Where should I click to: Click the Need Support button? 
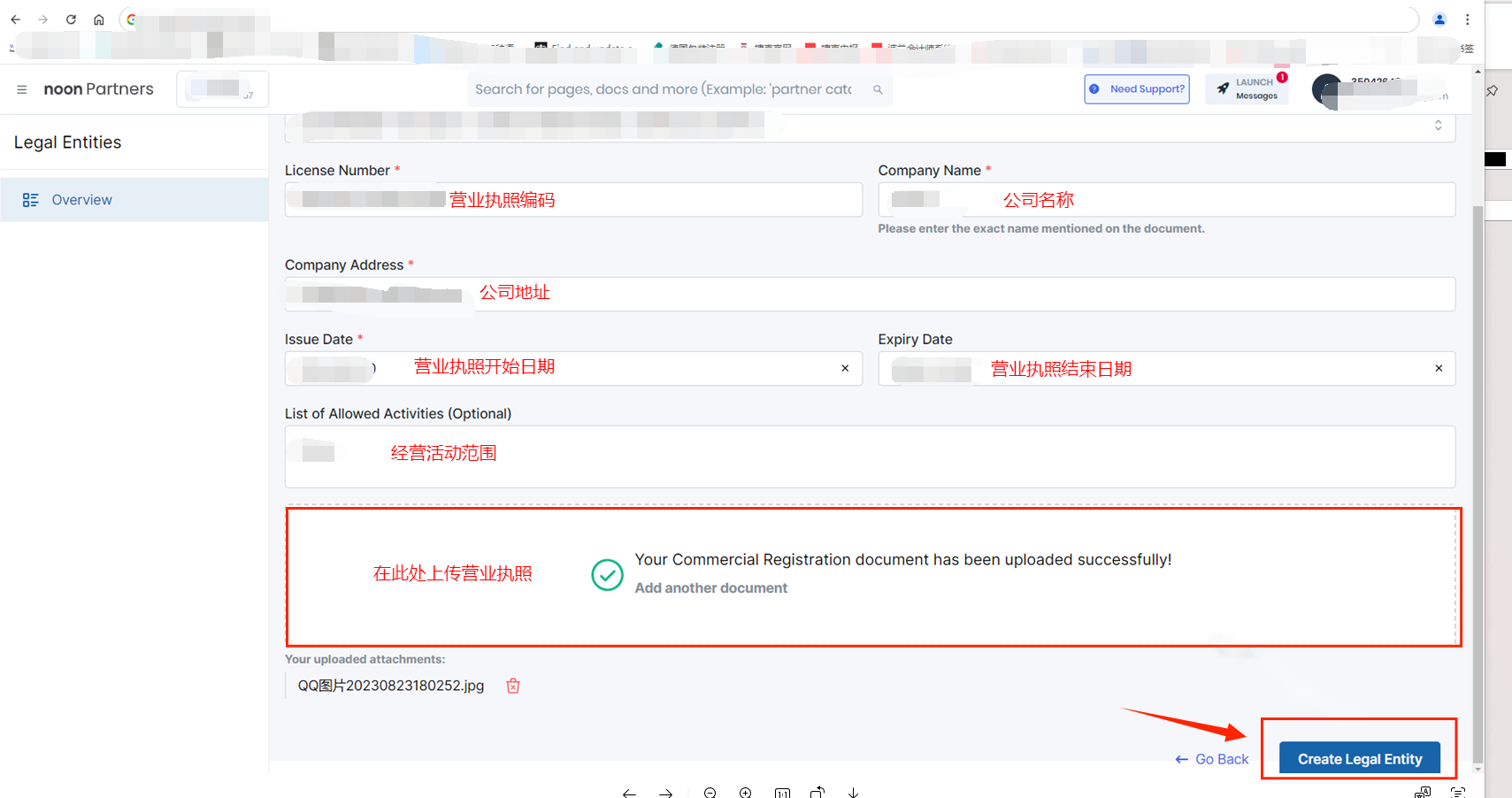tap(1137, 89)
